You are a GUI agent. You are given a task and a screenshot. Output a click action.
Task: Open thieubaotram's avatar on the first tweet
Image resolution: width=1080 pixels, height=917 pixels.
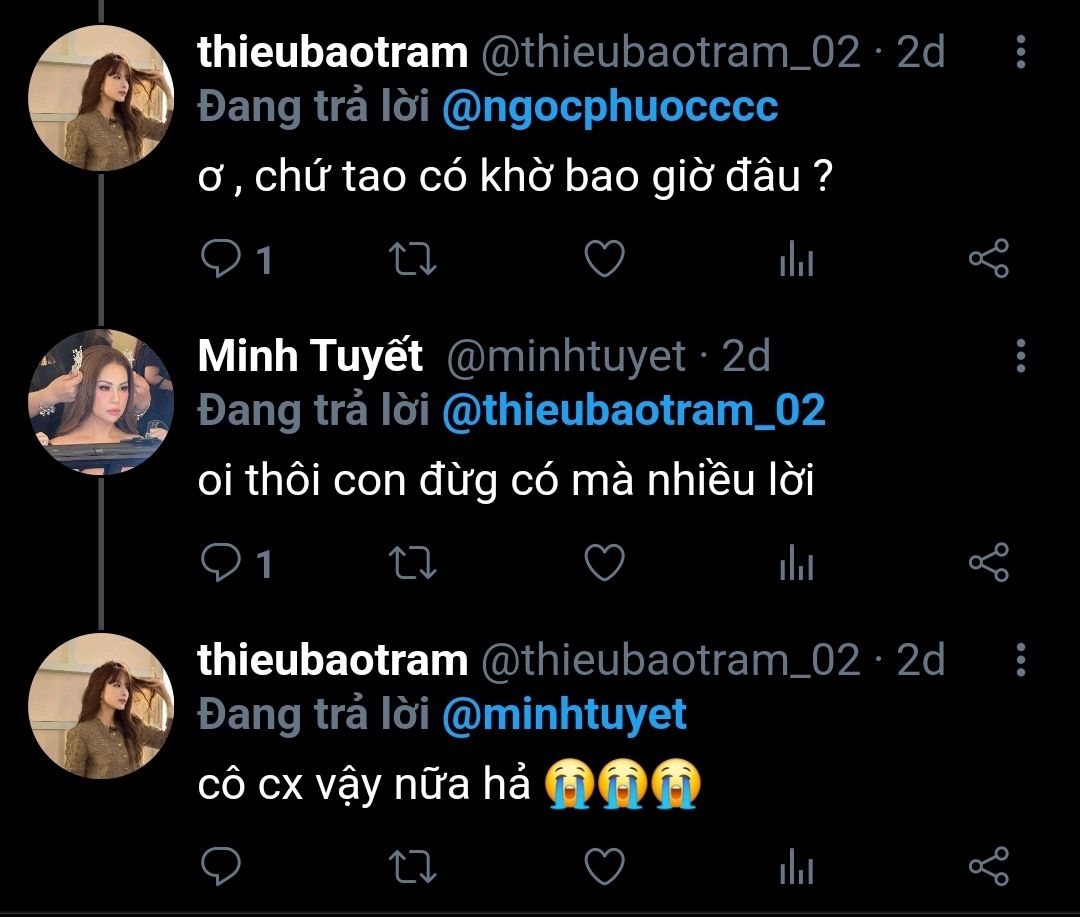pyautogui.click(x=101, y=98)
